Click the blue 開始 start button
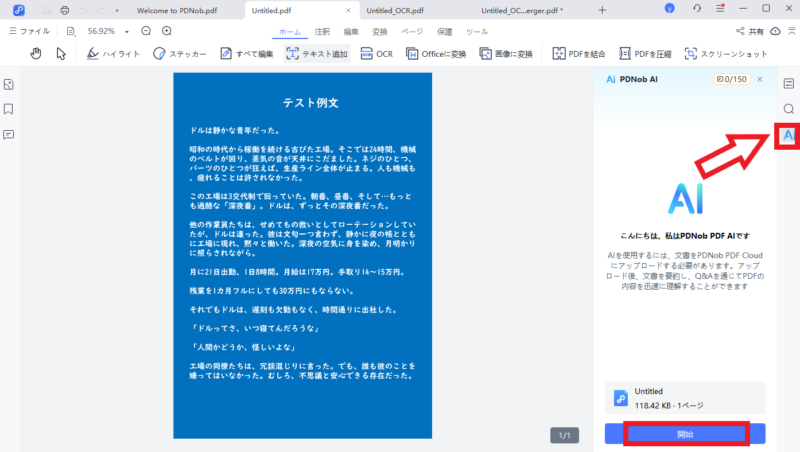The height and width of the screenshot is (452, 800). click(685, 434)
